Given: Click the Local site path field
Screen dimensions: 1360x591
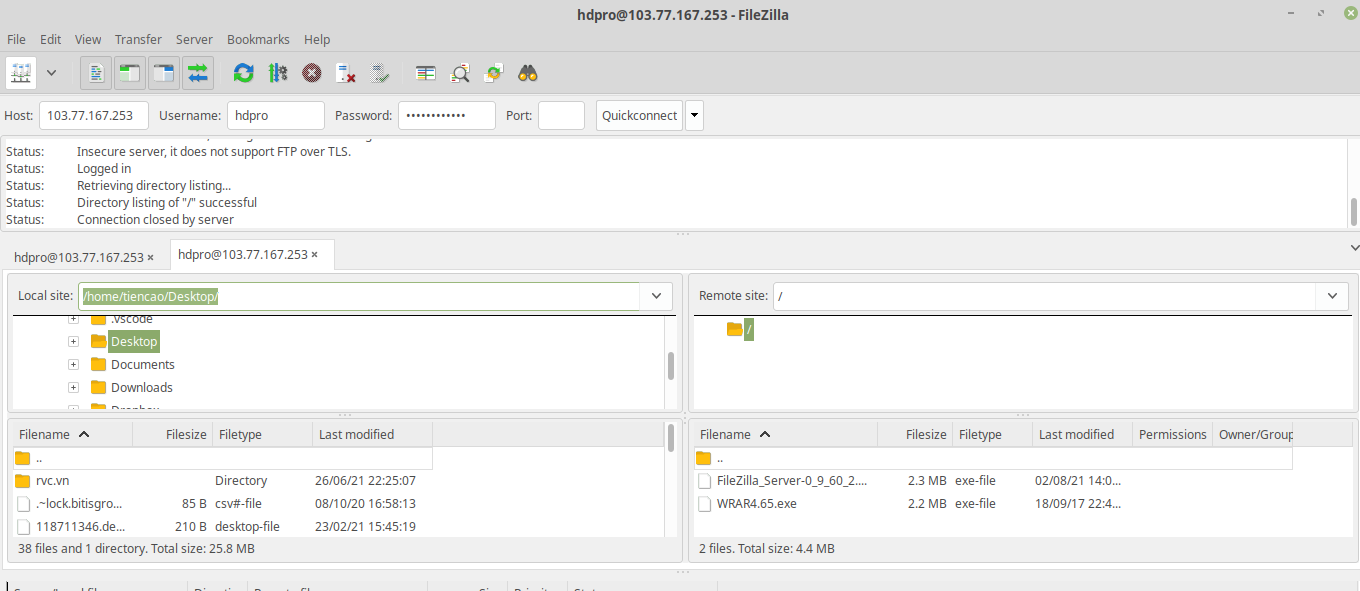Looking at the screenshot, I should click(359, 296).
